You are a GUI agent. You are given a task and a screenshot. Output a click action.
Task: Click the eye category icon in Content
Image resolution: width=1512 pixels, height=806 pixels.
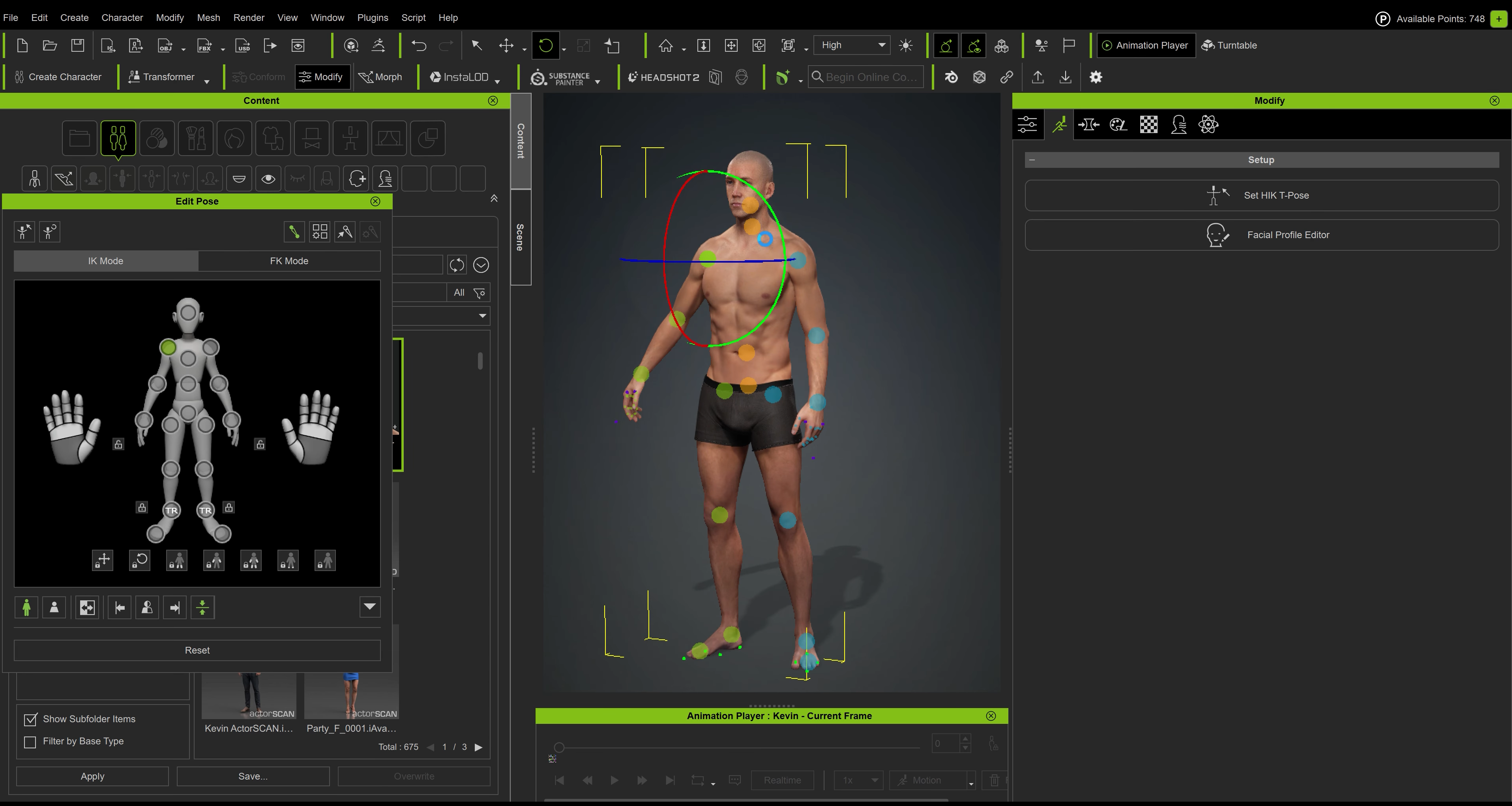pyautogui.click(x=268, y=178)
